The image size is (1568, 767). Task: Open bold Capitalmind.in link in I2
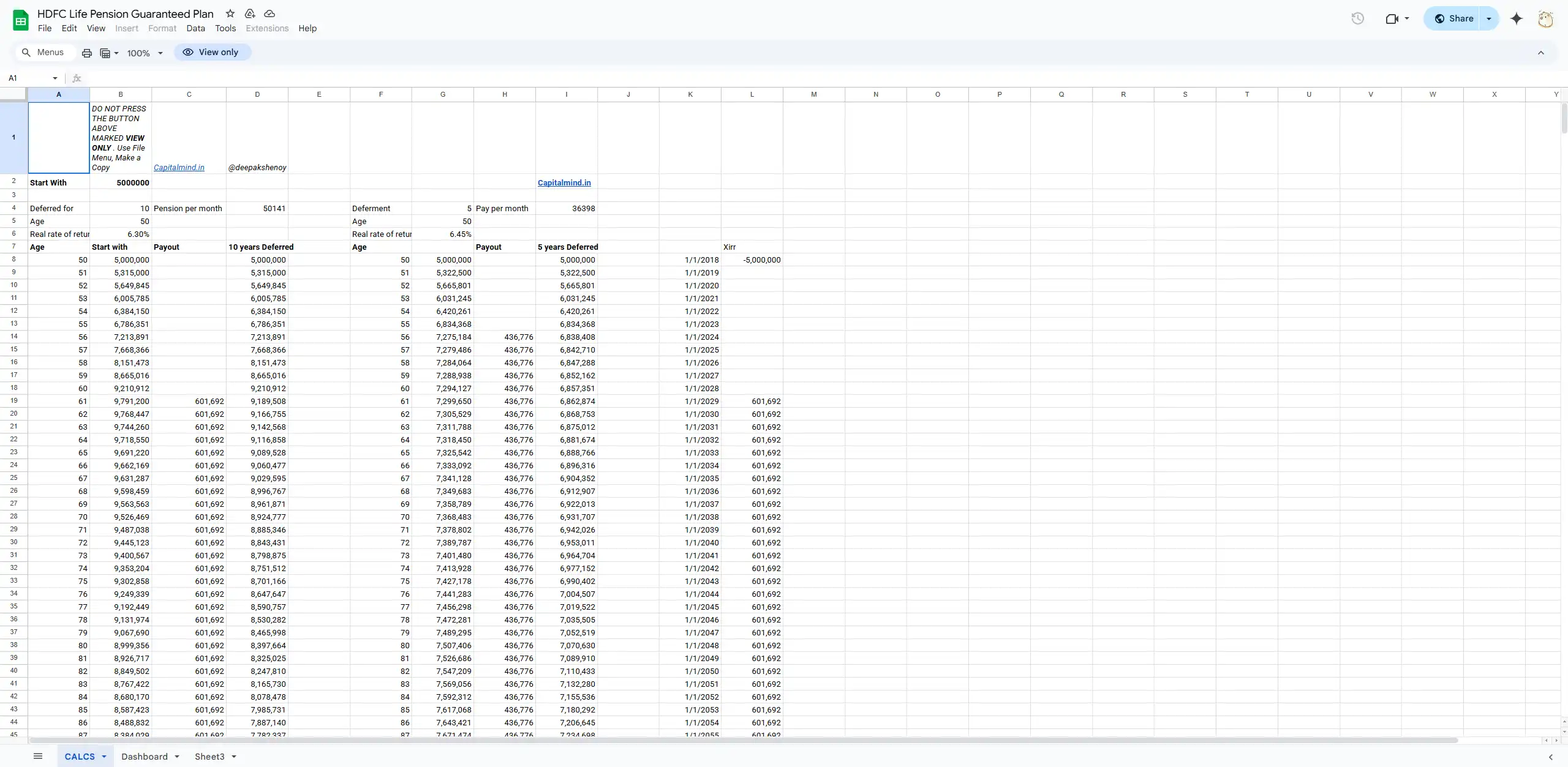point(564,182)
